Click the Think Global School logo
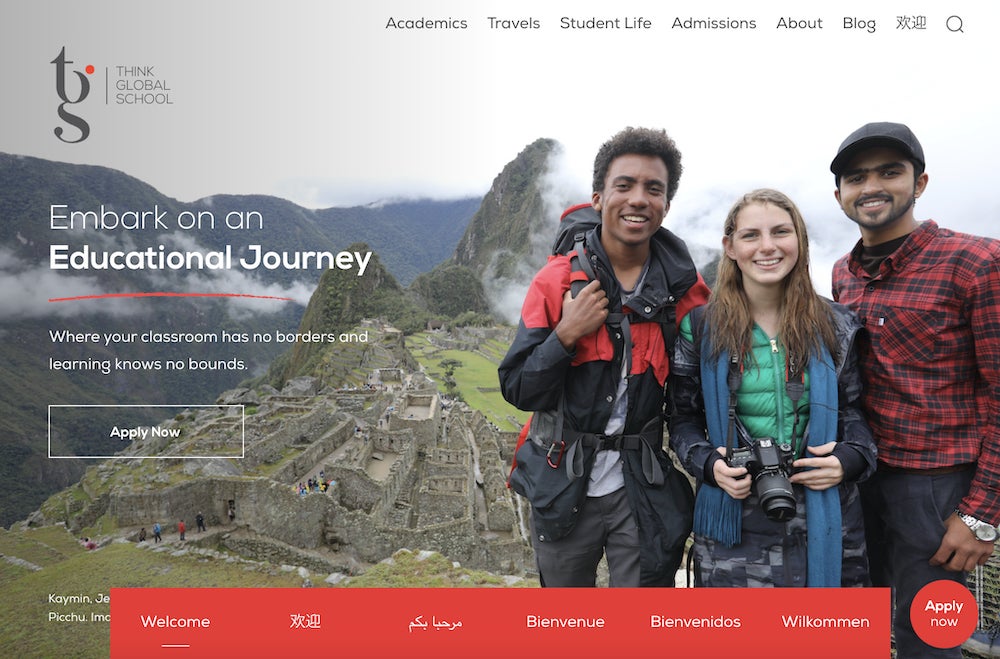This screenshot has width=1000, height=659. (x=112, y=94)
